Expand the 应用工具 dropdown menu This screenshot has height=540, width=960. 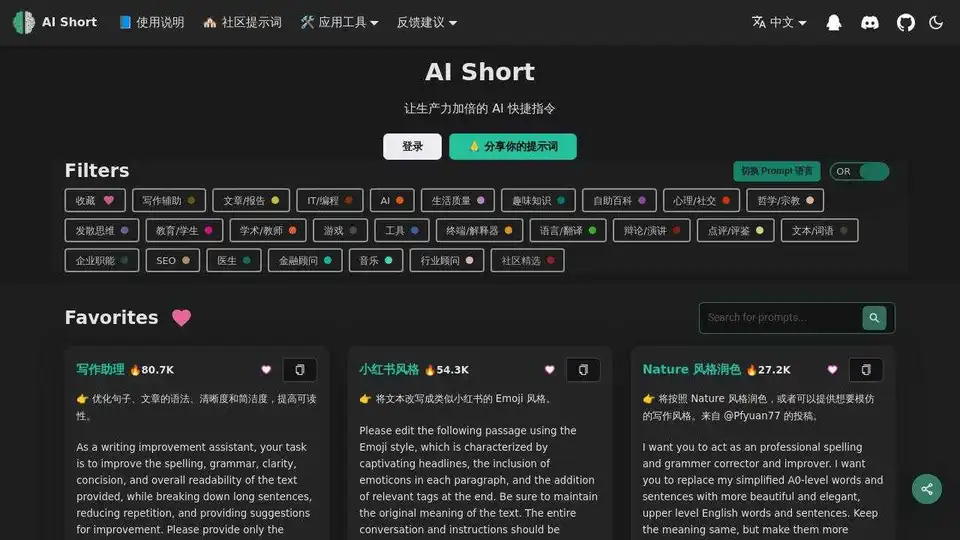[x=340, y=23]
